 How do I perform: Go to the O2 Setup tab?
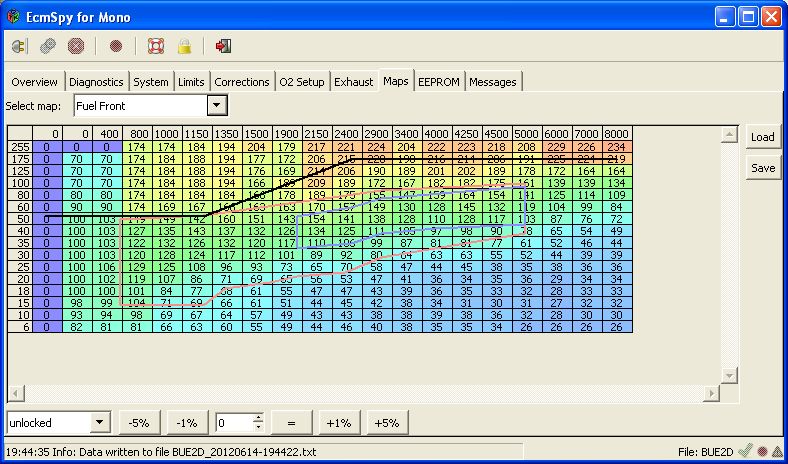[302, 82]
